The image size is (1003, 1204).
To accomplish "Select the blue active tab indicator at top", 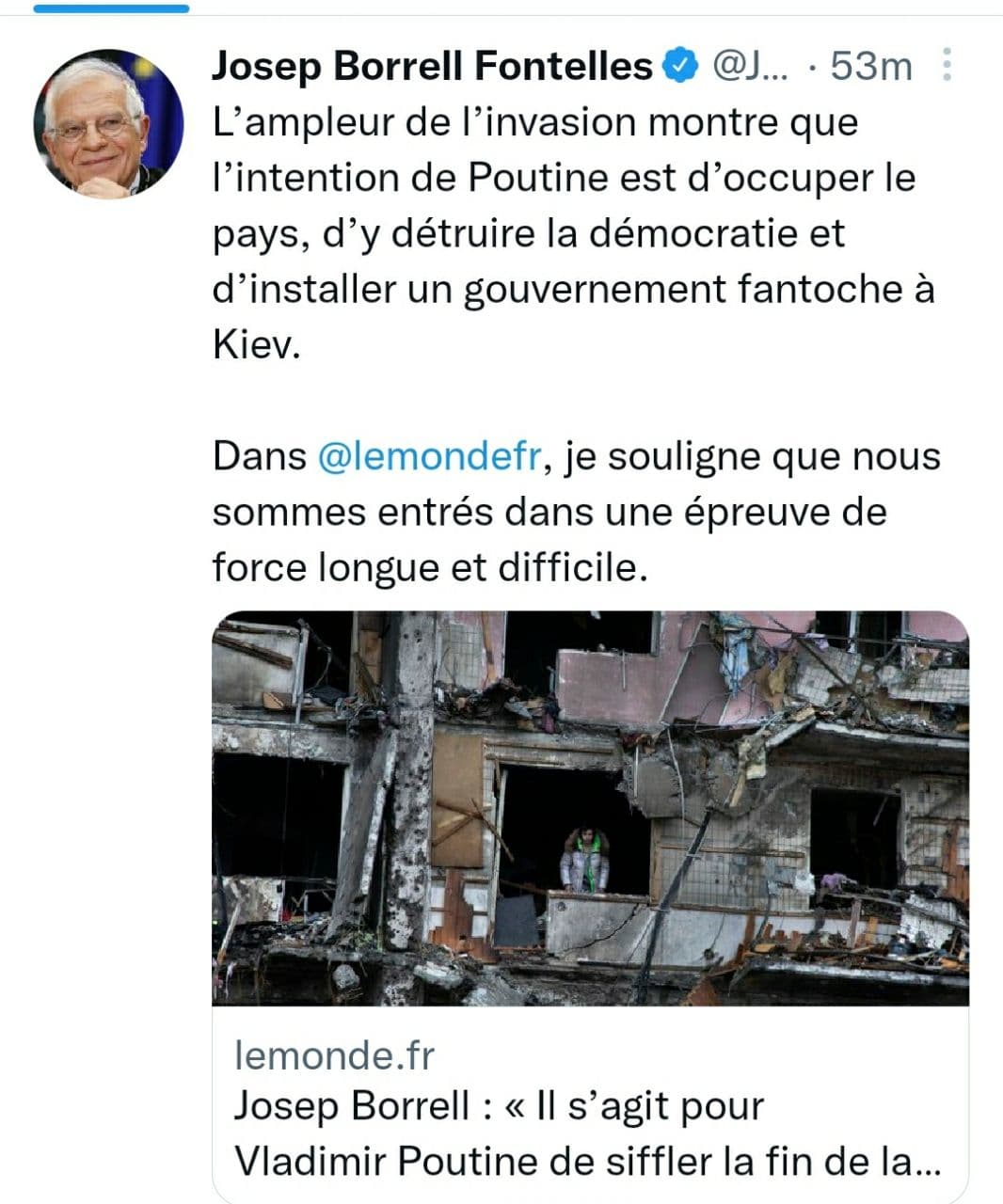I will pyautogui.click(x=111, y=8).
